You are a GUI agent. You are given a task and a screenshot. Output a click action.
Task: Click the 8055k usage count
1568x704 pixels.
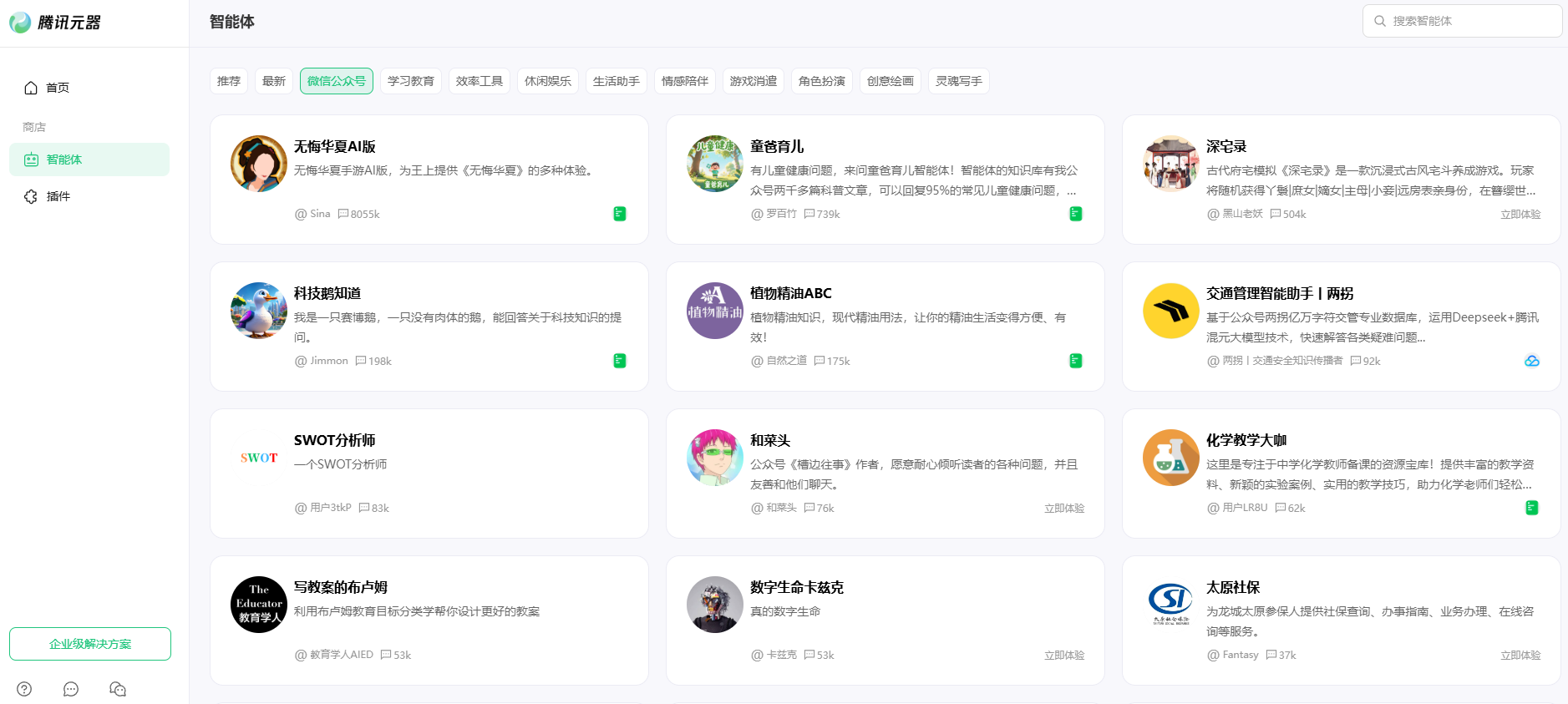359,215
